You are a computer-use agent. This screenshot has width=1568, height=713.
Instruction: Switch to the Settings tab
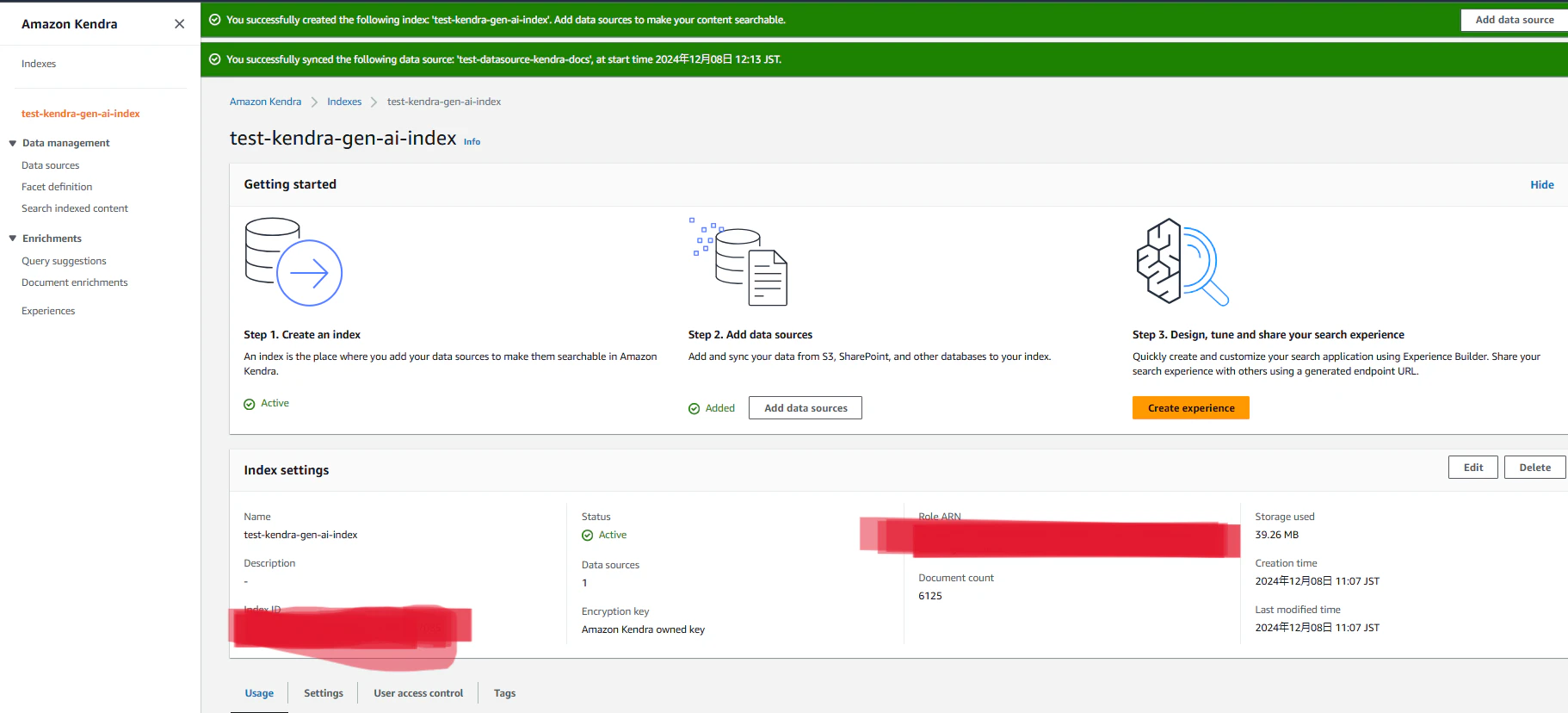(324, 693)
